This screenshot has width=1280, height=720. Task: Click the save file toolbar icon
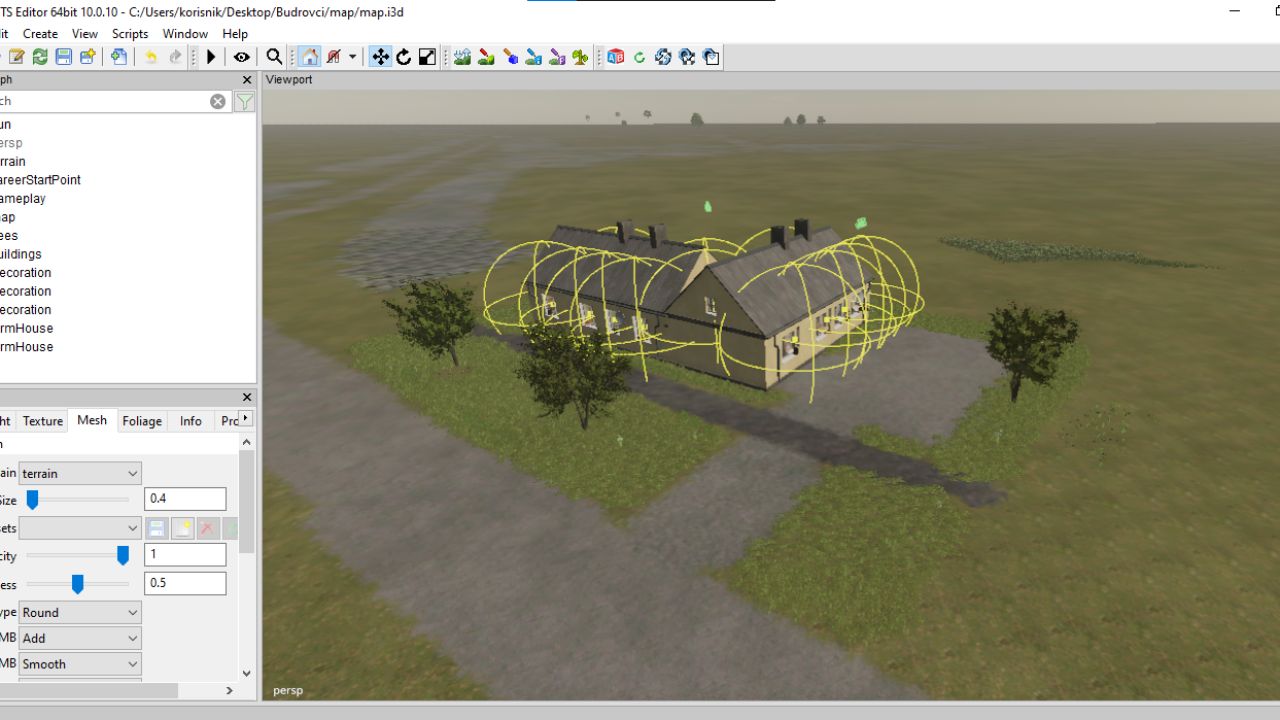64,57
